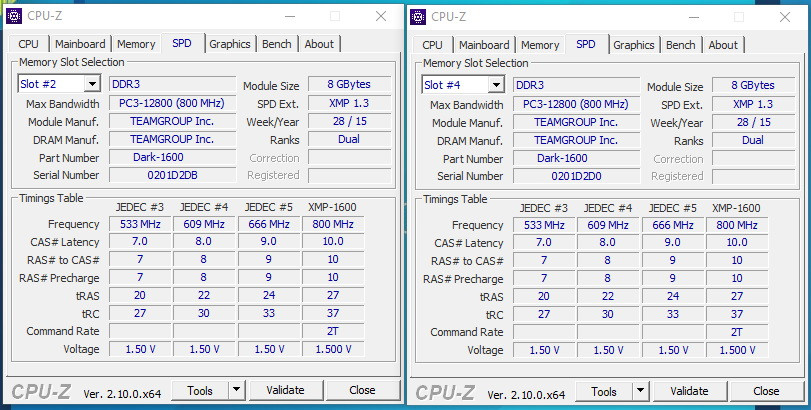Click Validate button in left window
This screenshot has width=811, height=410.
286,390
